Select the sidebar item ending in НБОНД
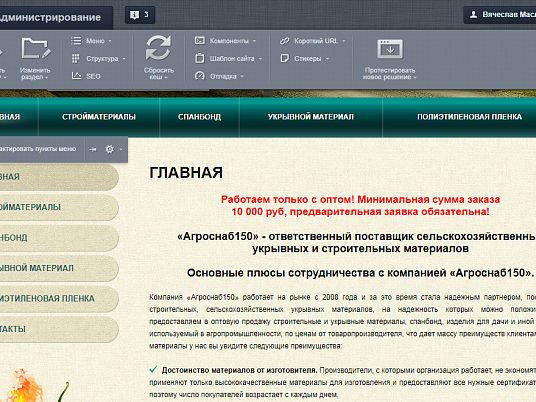Screen dimensions: 536x402 coord(59,238)
